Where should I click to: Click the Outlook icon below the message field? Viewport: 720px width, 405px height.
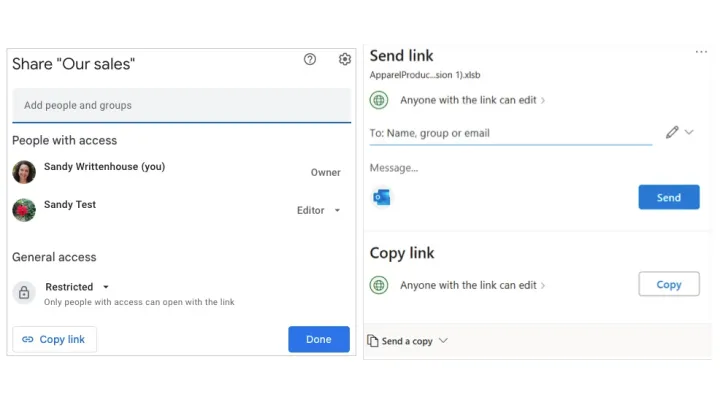[381, 197]
